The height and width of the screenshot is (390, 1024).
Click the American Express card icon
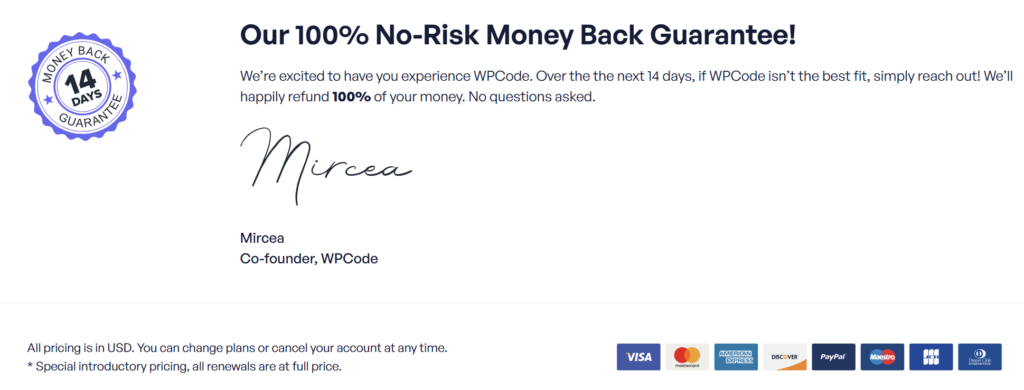coord(736,357)
